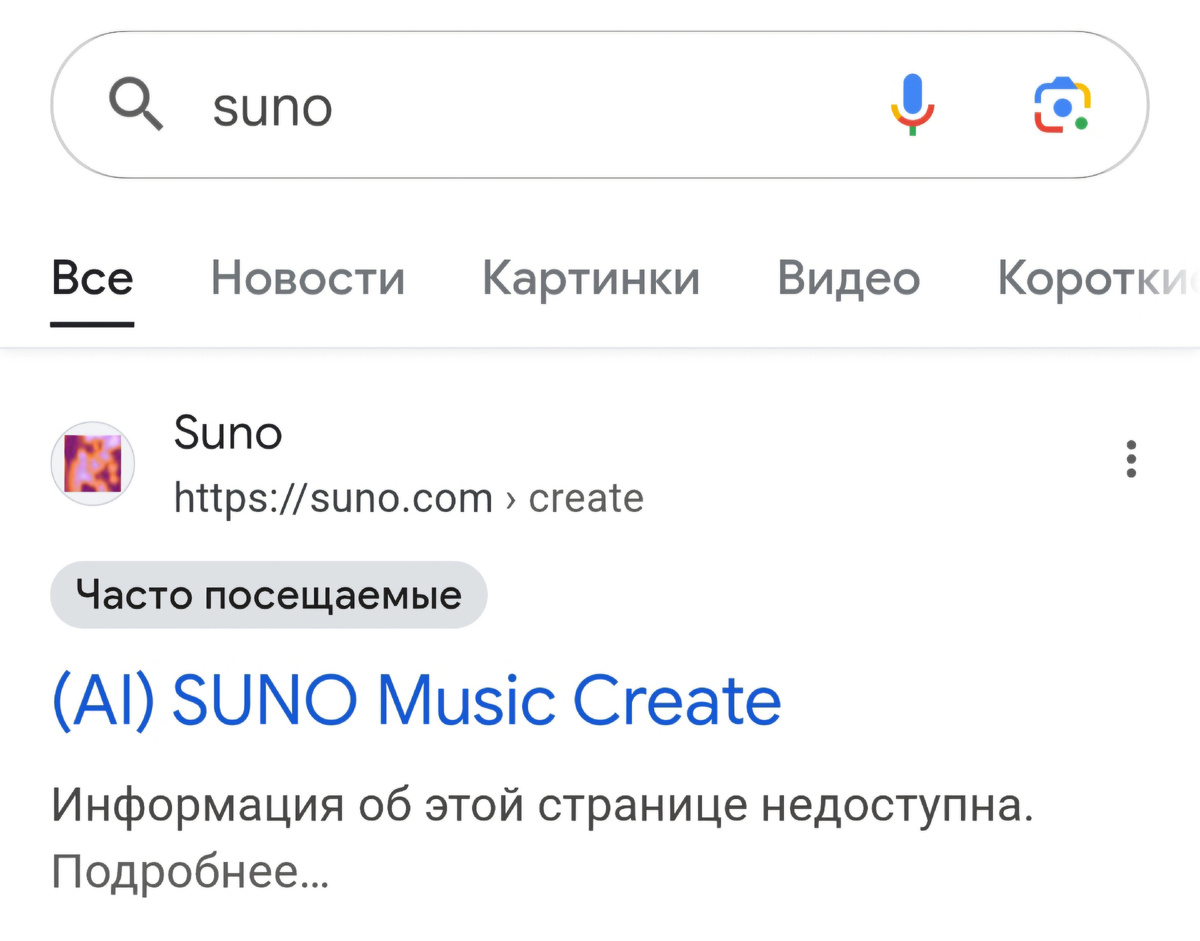Click the suno.com URL breadcrumb

click(x=330, y=498)
